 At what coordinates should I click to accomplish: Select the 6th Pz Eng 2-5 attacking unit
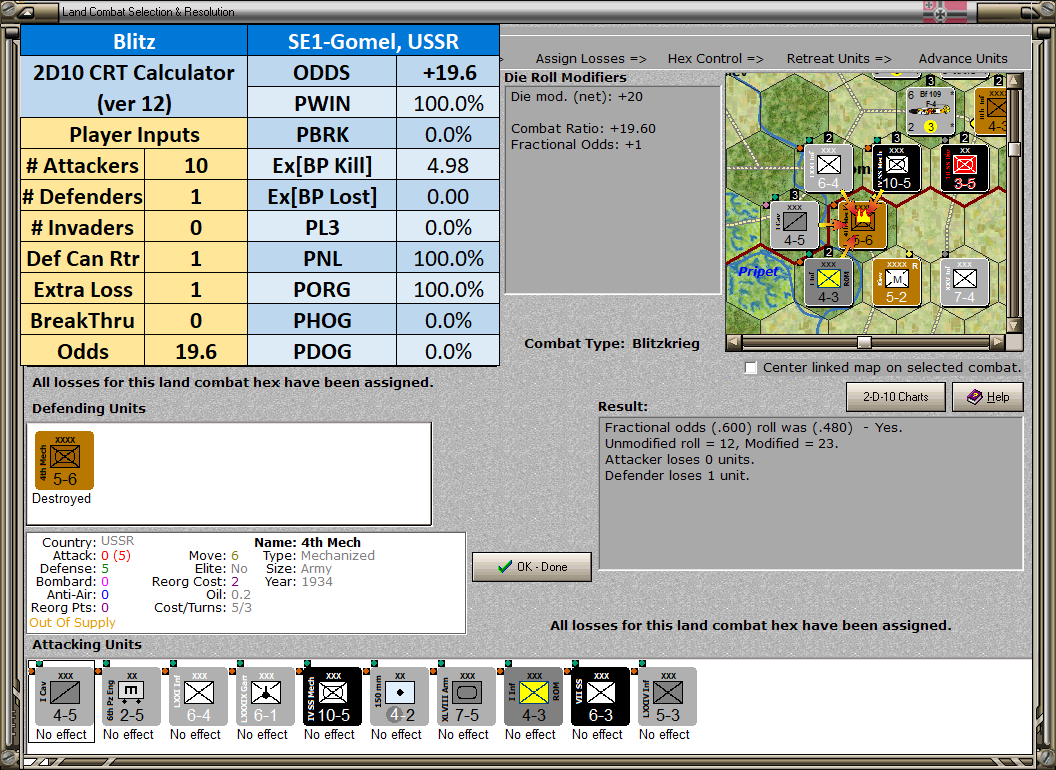click(x=132, y=697)
